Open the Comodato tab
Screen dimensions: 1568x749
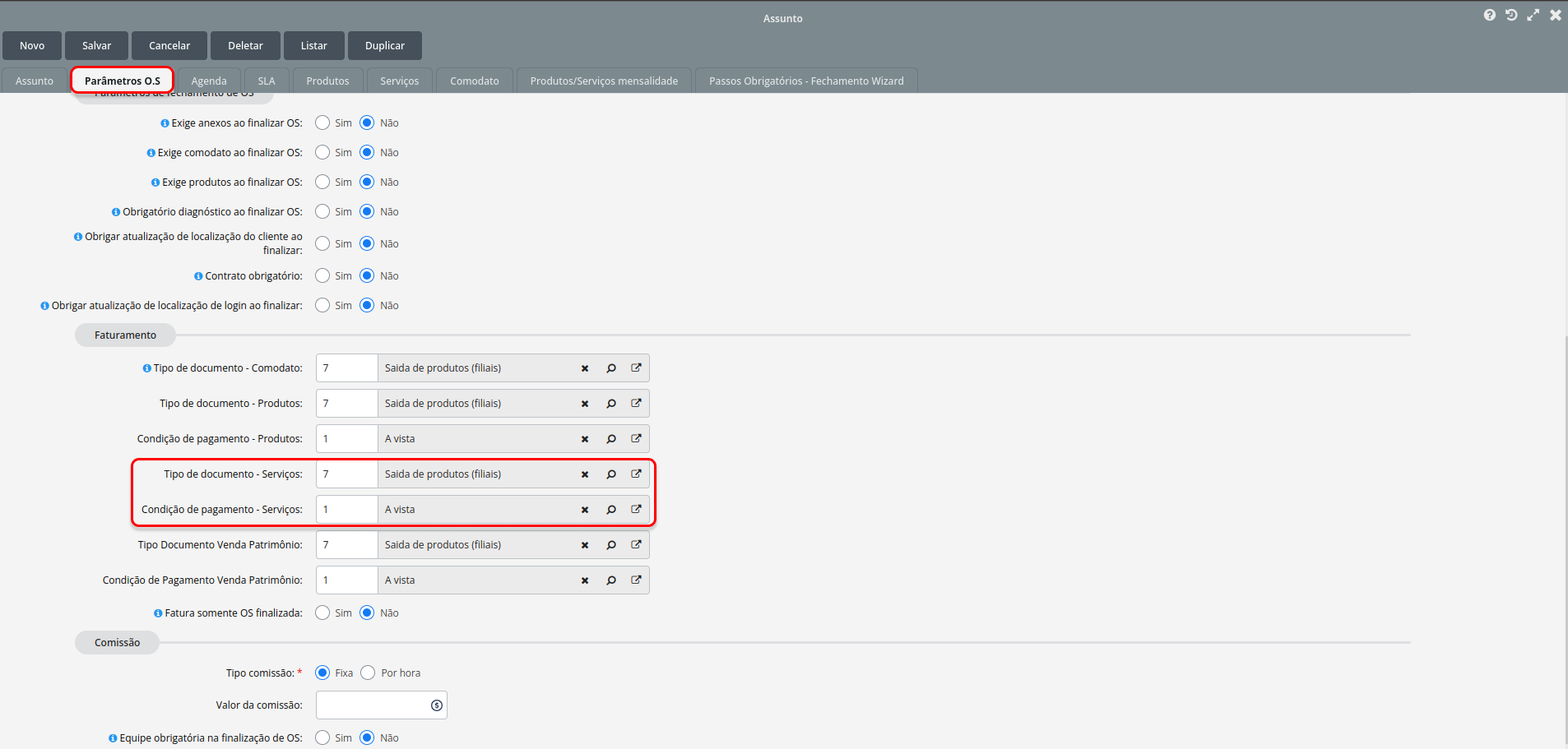(475, 81)
